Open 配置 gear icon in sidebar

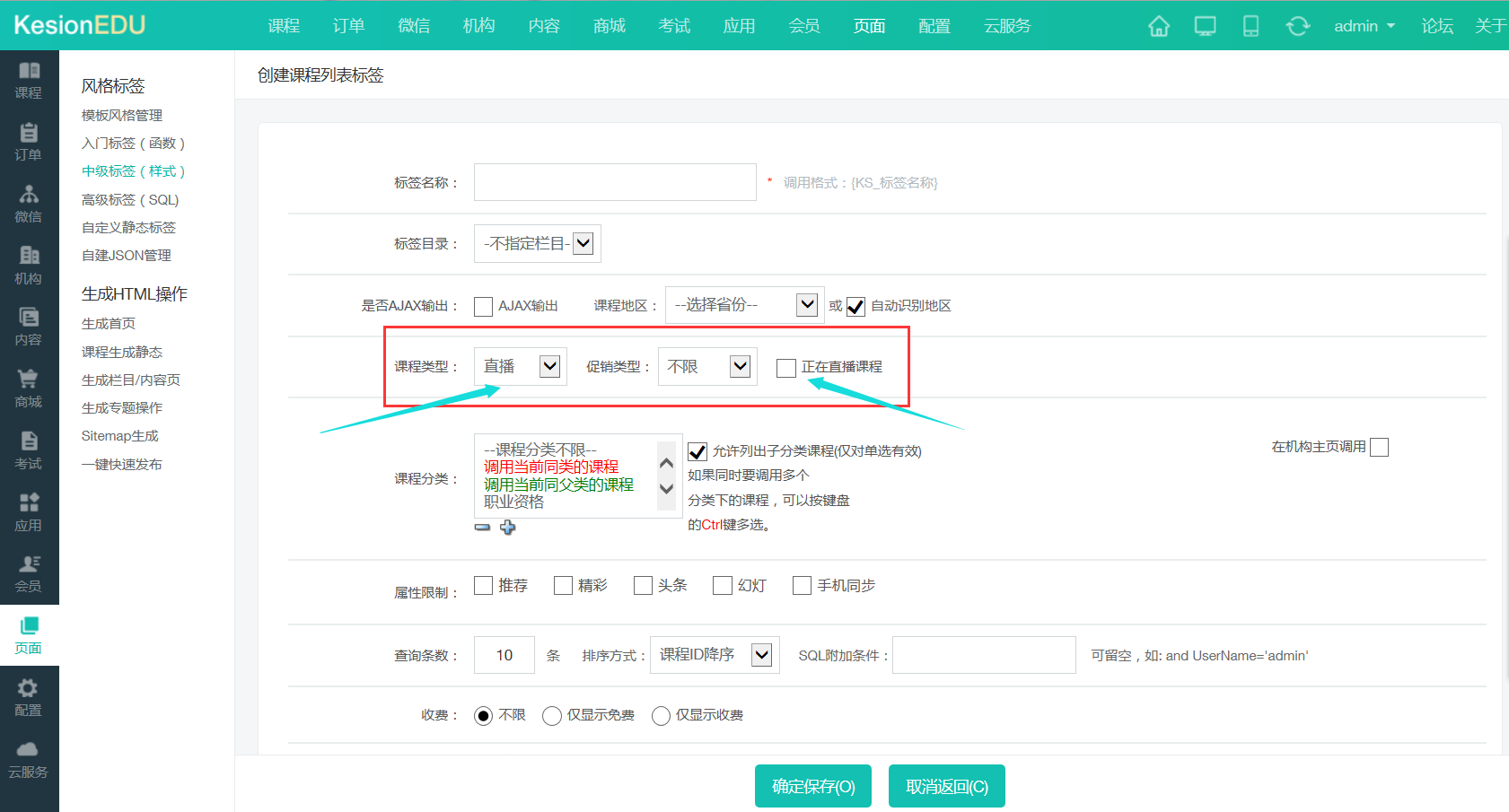click(x=29, y=696)
